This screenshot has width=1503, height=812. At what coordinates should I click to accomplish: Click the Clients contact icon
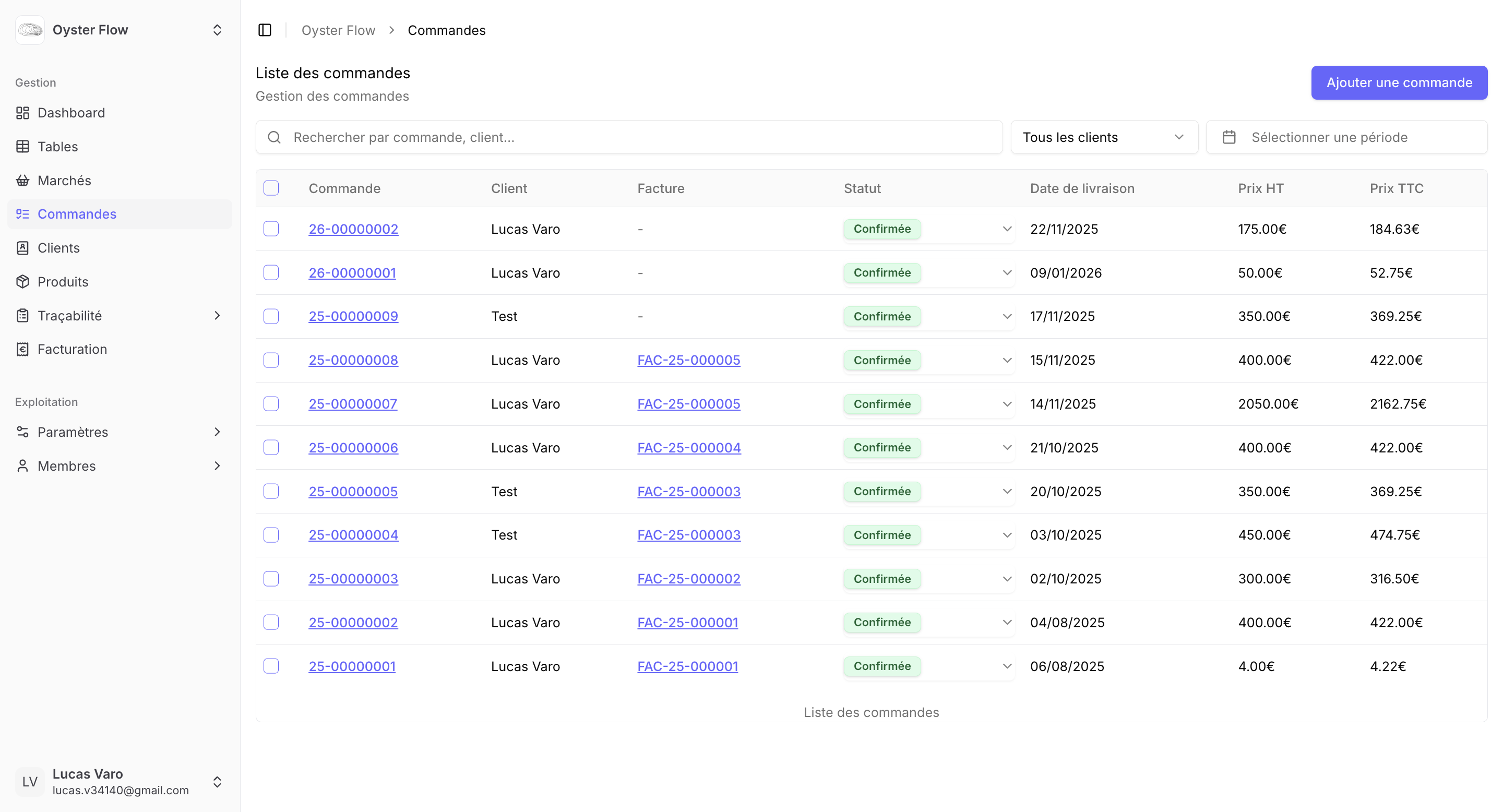23,248
